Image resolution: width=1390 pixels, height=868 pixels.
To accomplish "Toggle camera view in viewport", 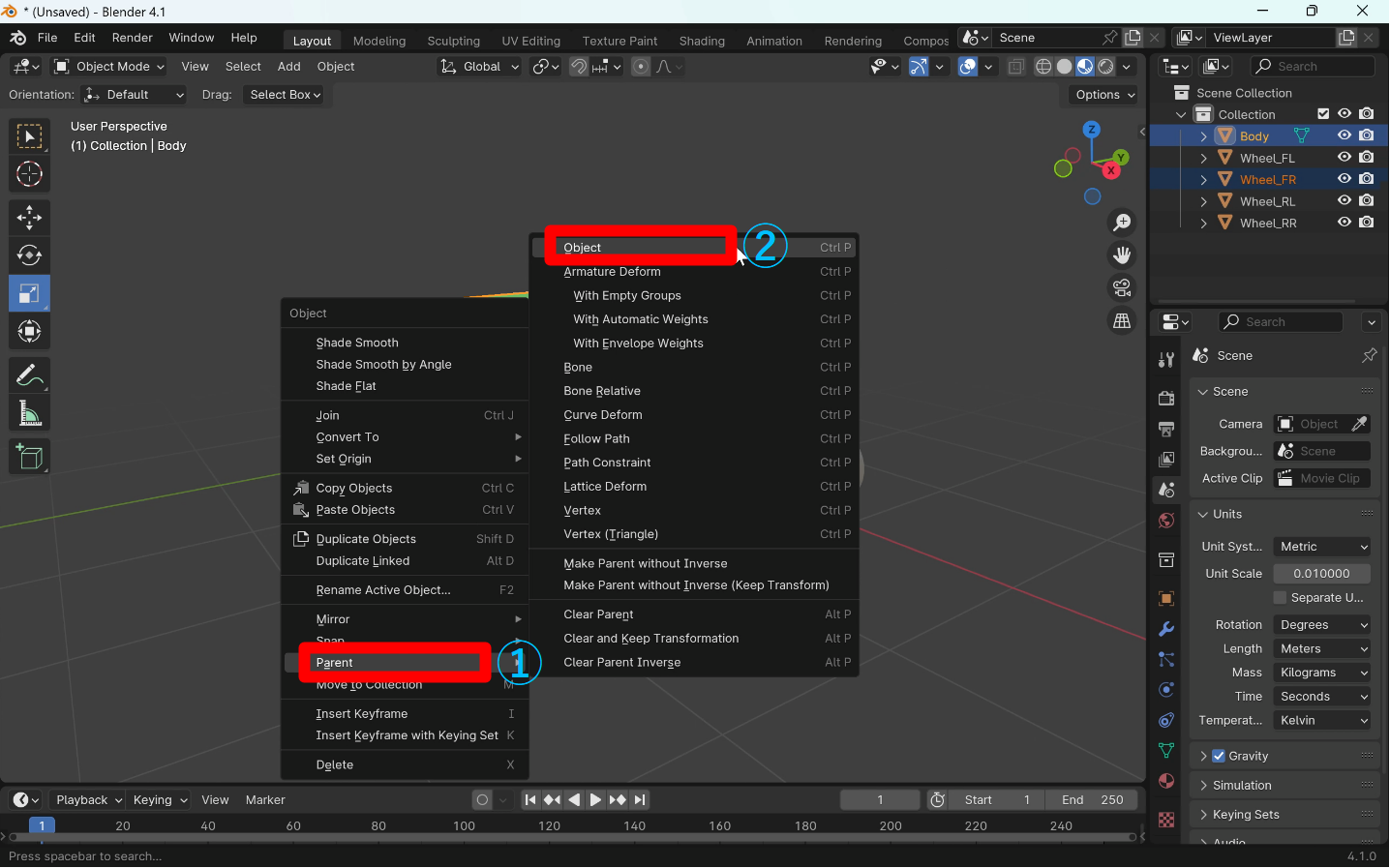I will [x=1122, y=288].
